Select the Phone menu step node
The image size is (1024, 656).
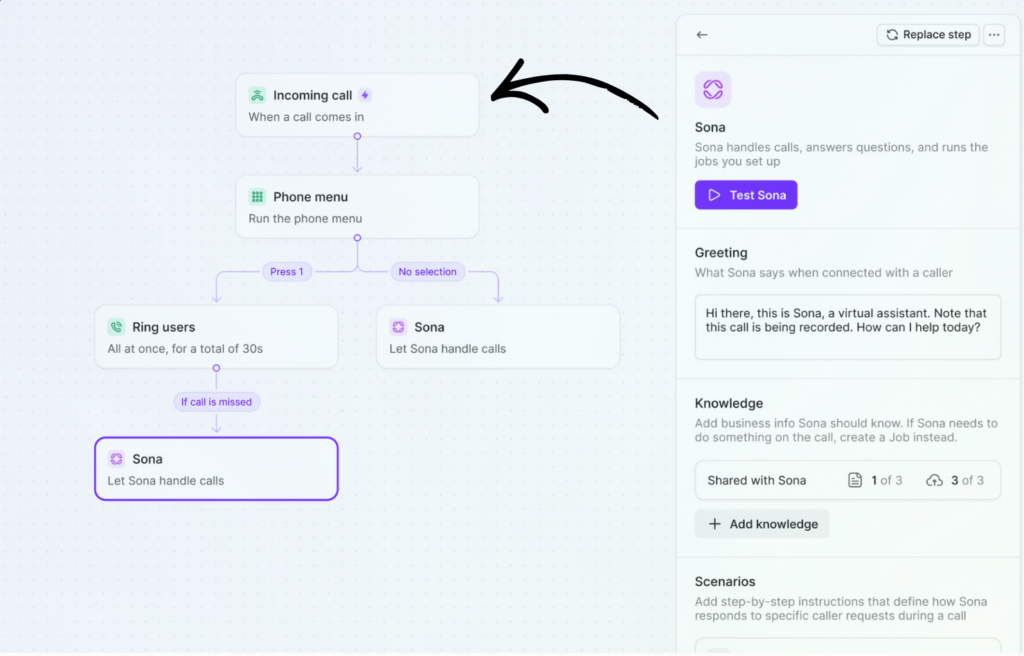(x=357, y=207)
